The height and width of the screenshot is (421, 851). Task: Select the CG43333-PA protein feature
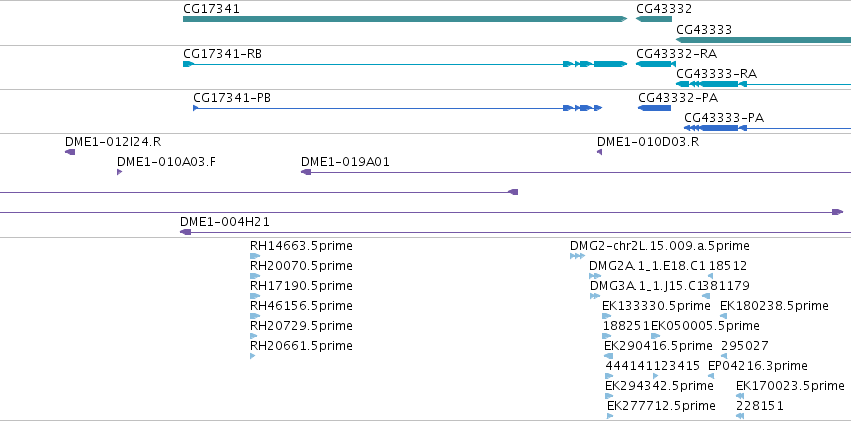pyautogui.click(x=767, y=128)
